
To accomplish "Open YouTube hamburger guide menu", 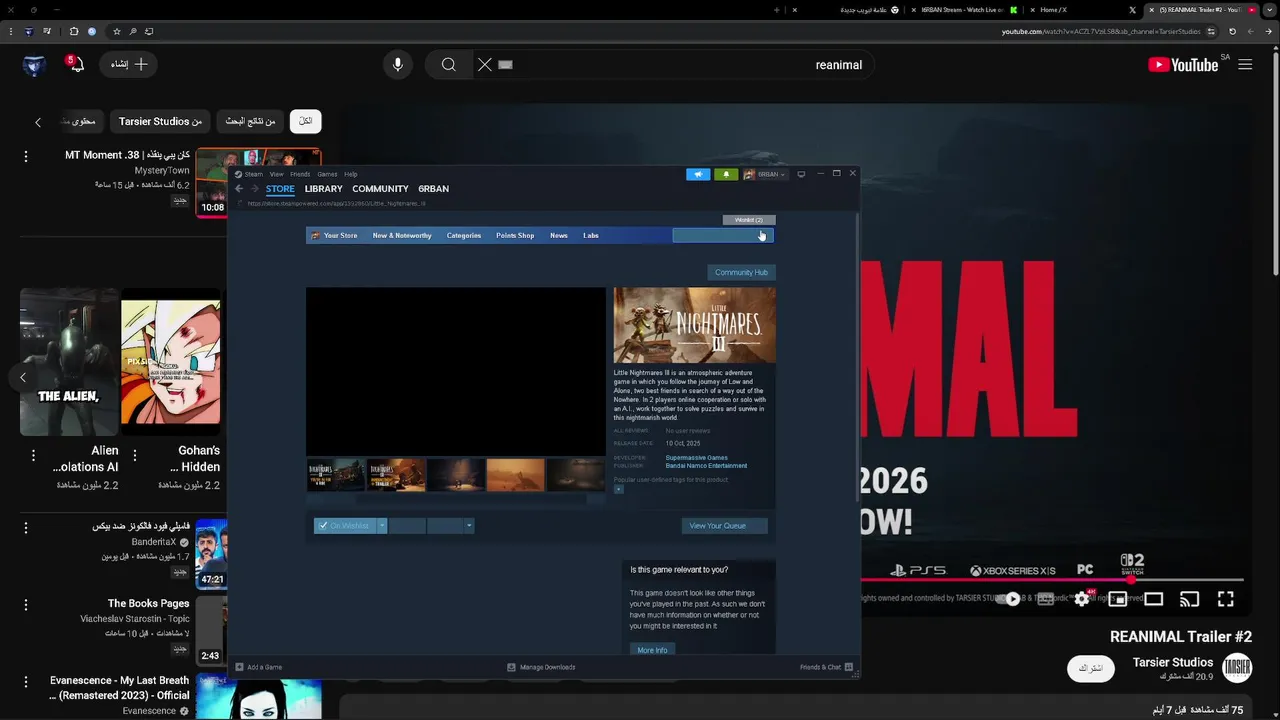I will (x=1245, y=65).
